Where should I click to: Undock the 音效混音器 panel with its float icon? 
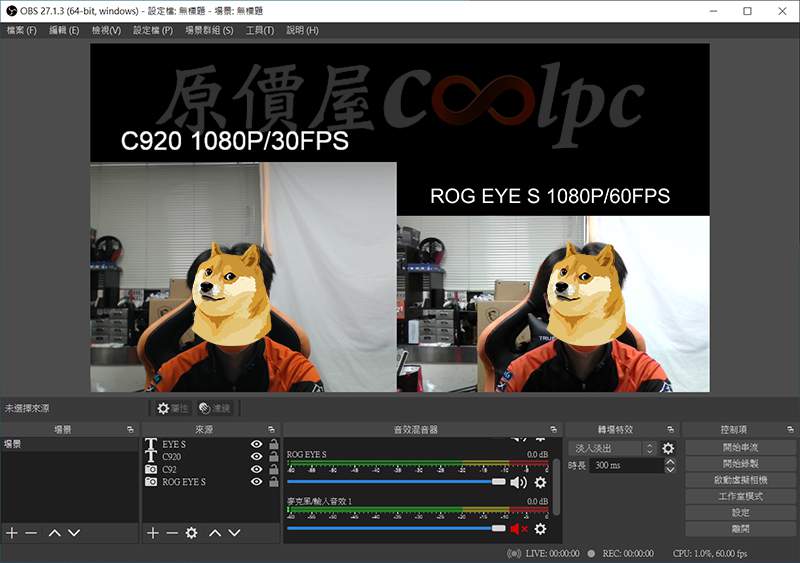click(554, 430)
